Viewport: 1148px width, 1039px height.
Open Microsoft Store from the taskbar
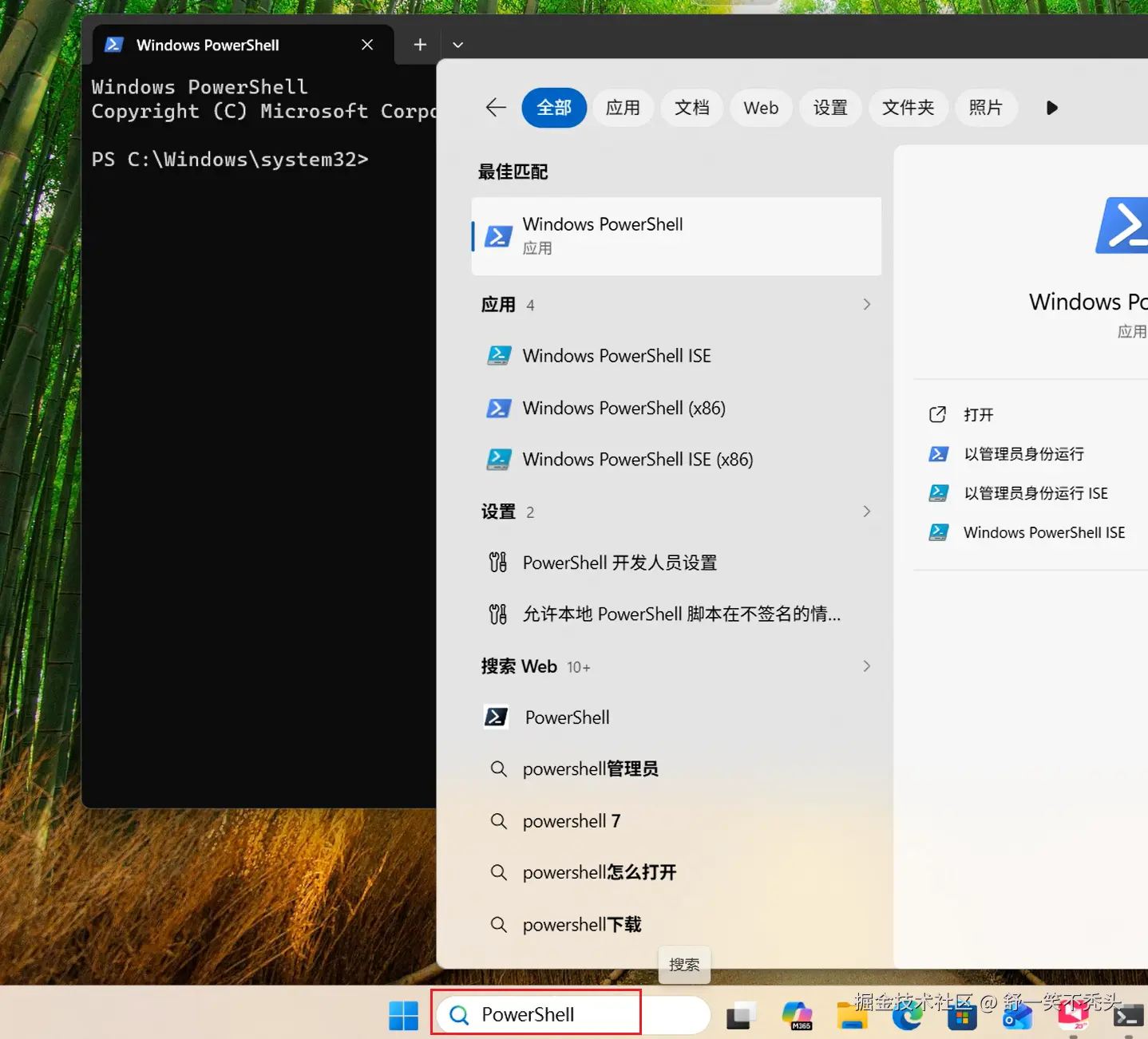pyautogui.click(x=962, y=1017)
